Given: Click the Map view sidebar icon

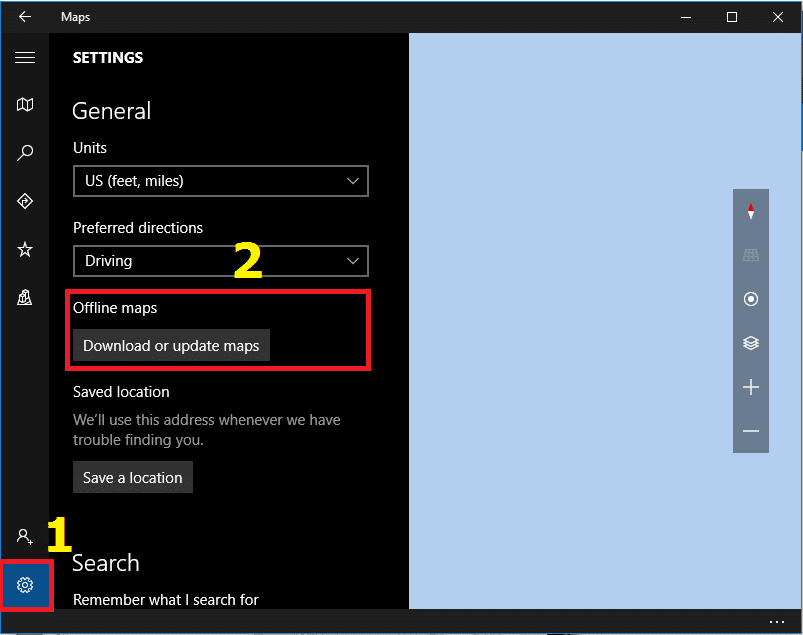Looking at the screenshot, I should click(x=25, y=105).
